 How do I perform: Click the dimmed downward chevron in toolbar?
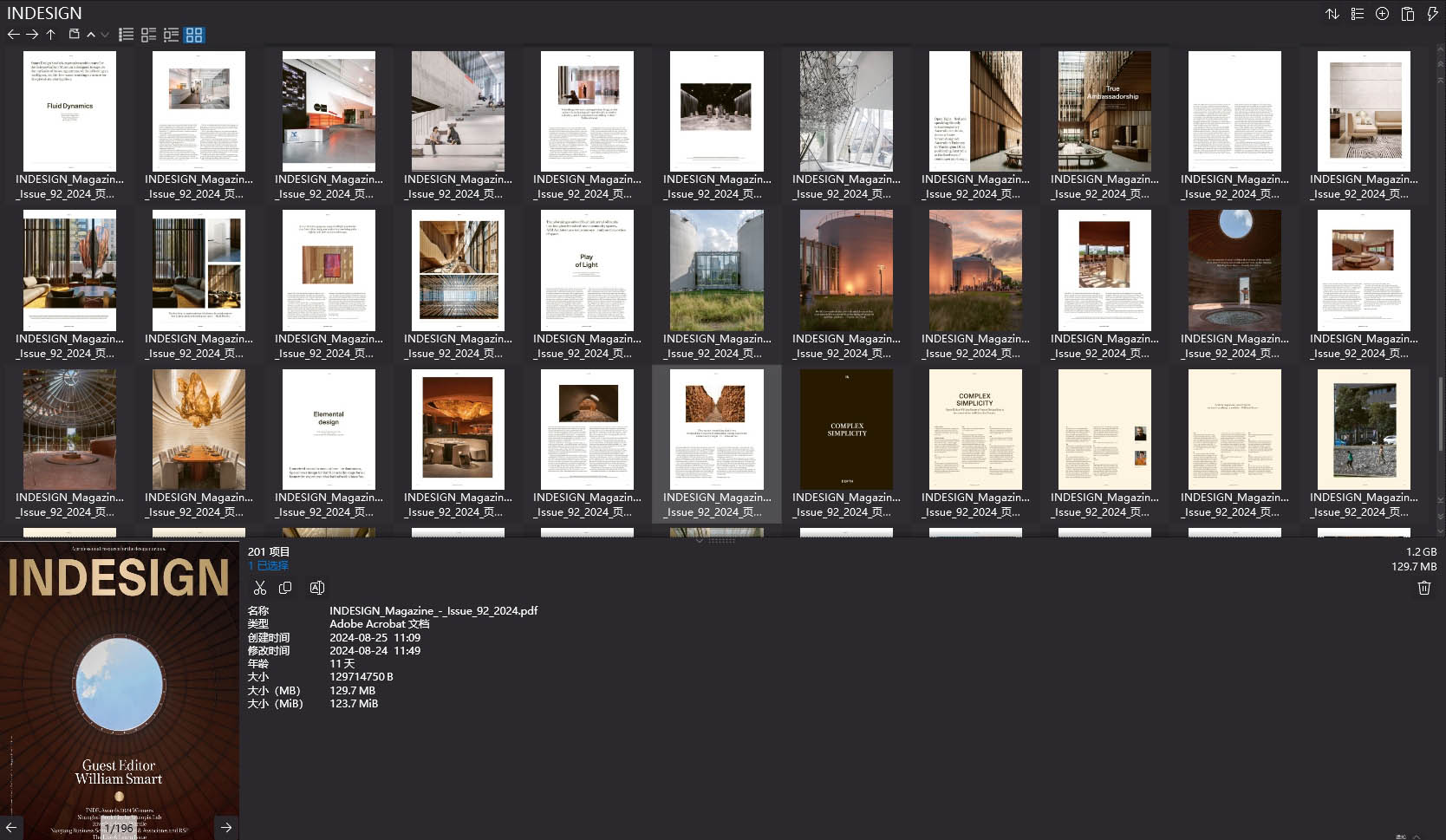[105, 35]
